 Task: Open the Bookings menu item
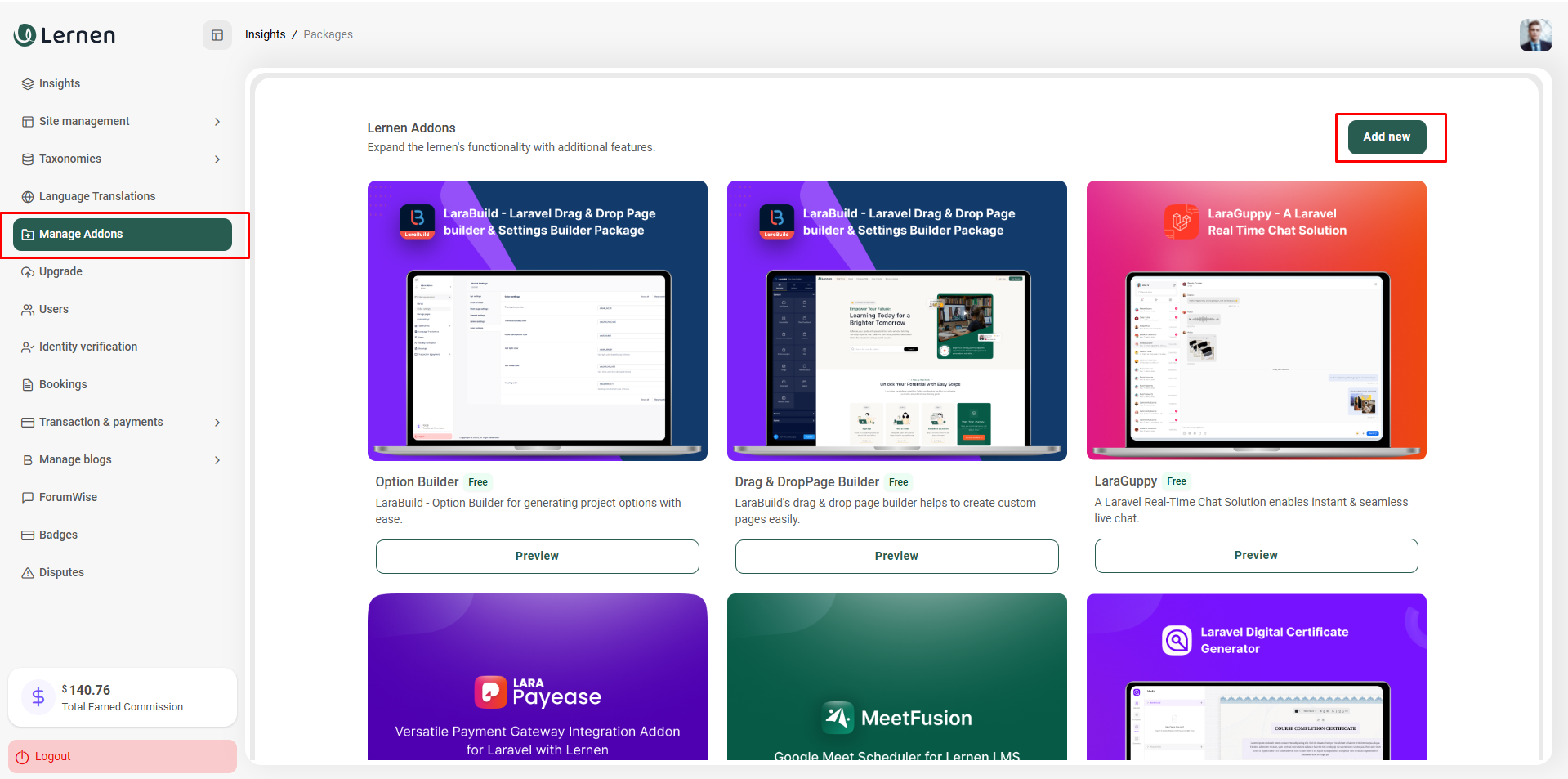[63, 384]
